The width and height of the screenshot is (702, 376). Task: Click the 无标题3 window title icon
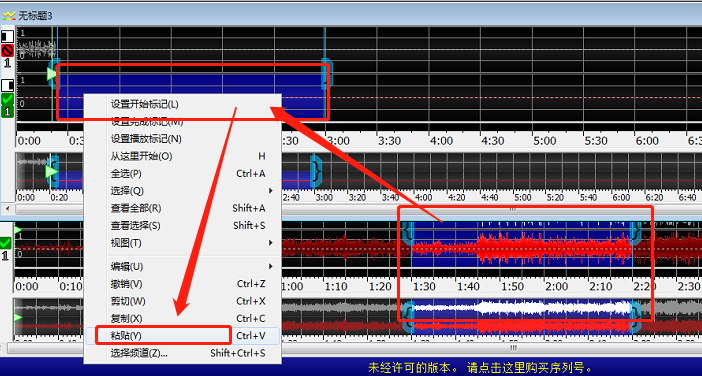9,16
